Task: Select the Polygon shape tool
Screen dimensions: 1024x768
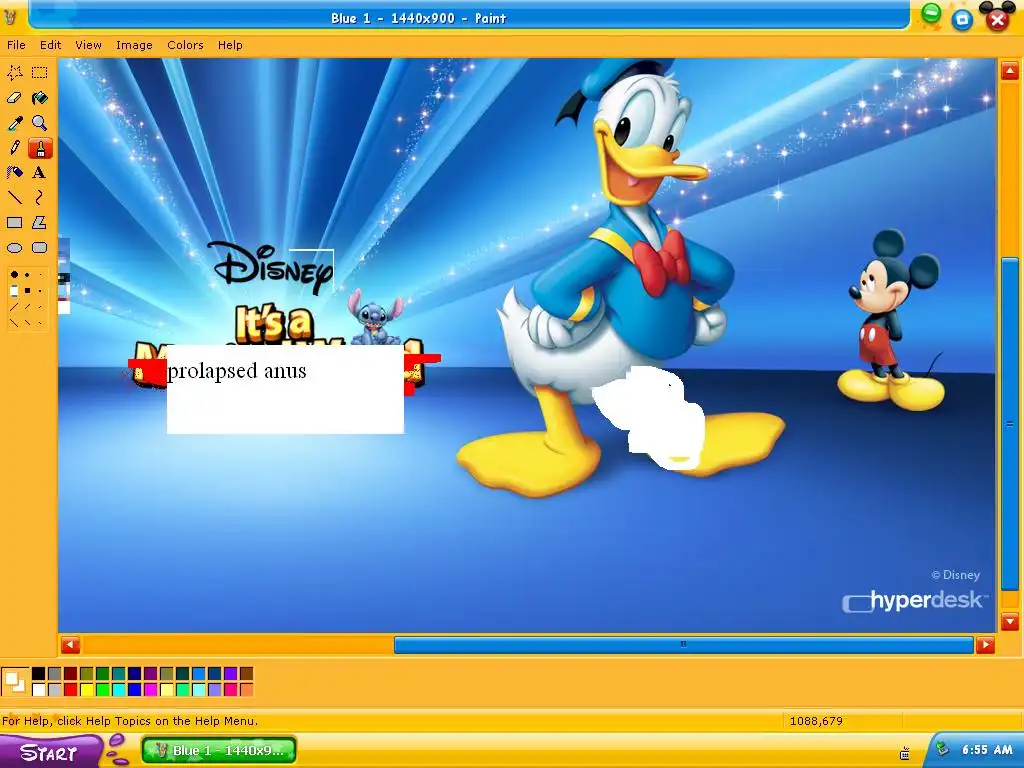Action: coord(40,223)
